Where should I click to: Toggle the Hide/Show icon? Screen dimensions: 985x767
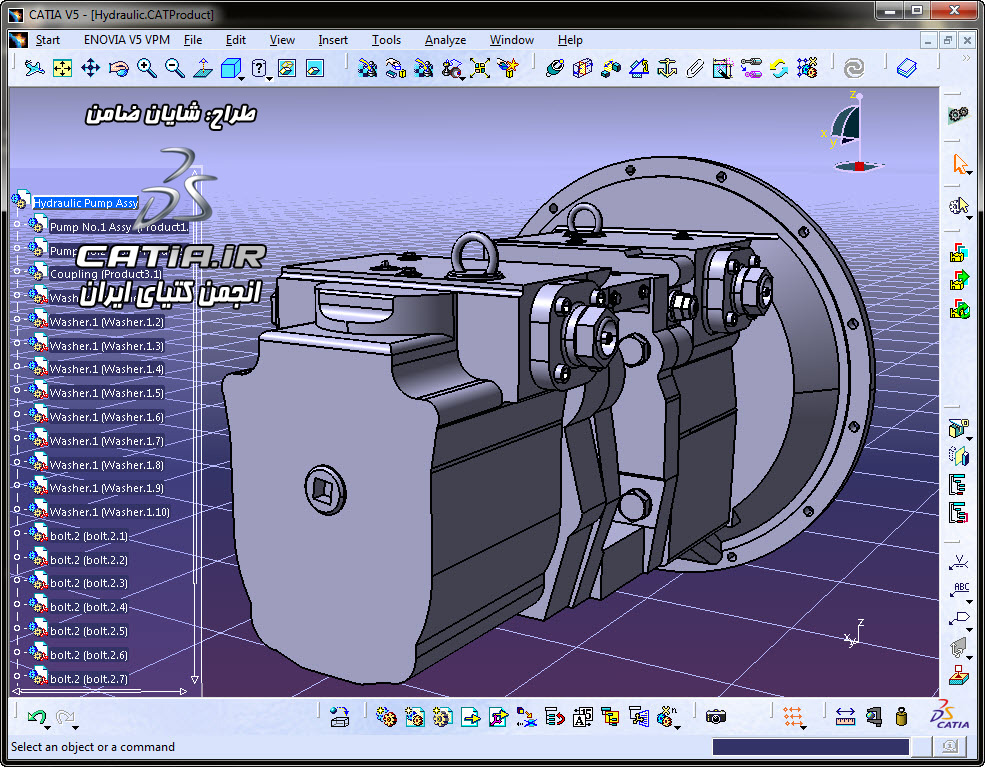click(x=287, y=67)
